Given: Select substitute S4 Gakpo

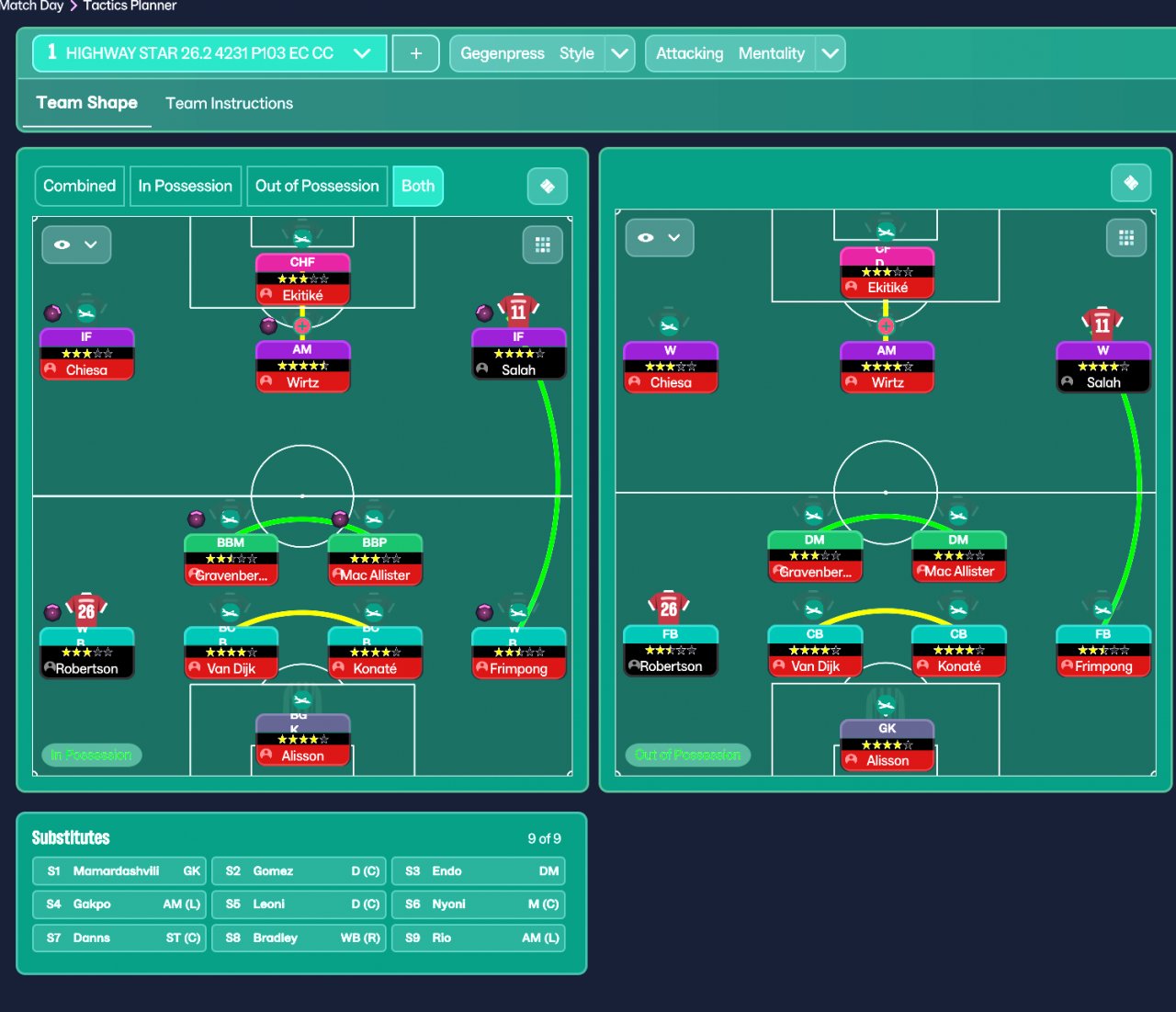Looking at the screenshot, I should pyautogui.click(x=119, y=904).
